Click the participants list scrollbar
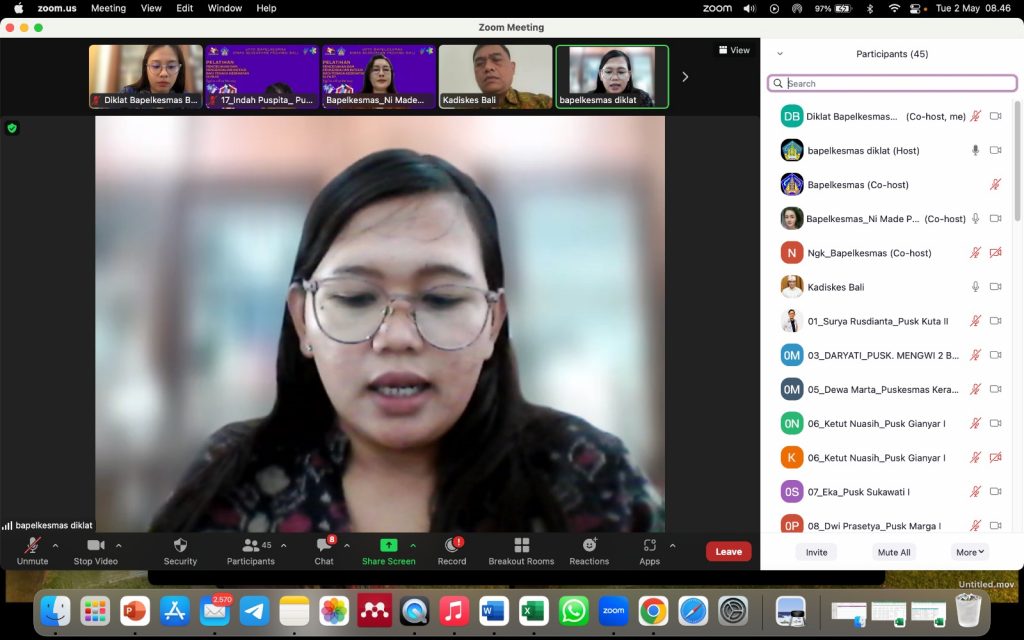Image resolution: width=1024 pixels, height=640 pixels. (x=1017, y=160)
